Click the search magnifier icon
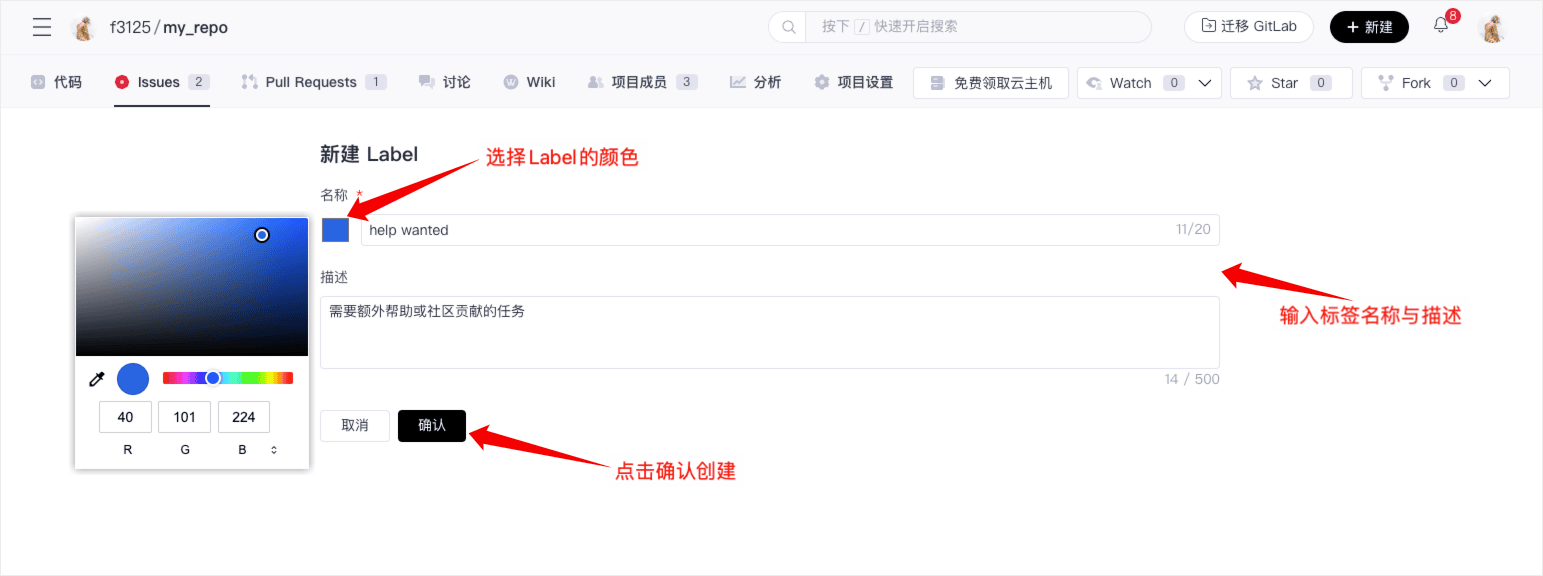The image size is (1543, 576). 788,27
